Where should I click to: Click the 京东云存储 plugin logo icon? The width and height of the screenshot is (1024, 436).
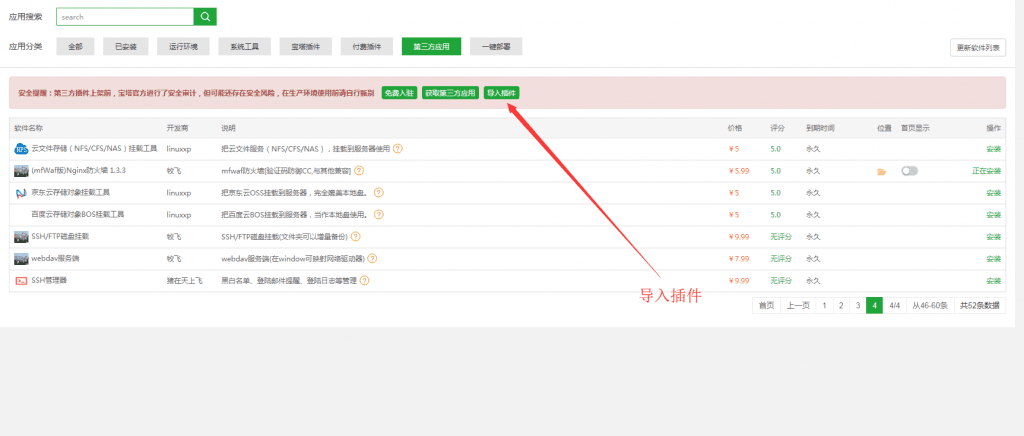(x=21, y=193)
